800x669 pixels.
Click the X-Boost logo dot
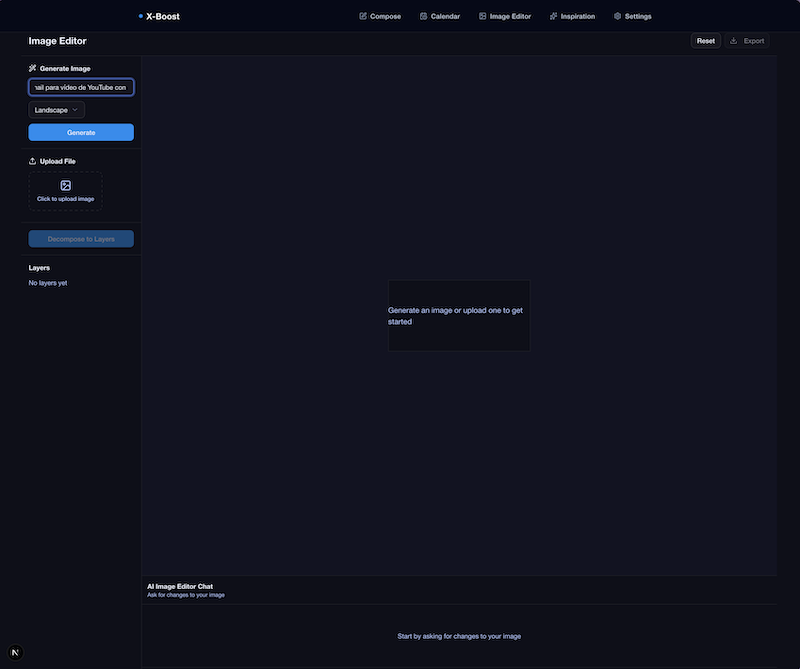[x=141, y=16]
